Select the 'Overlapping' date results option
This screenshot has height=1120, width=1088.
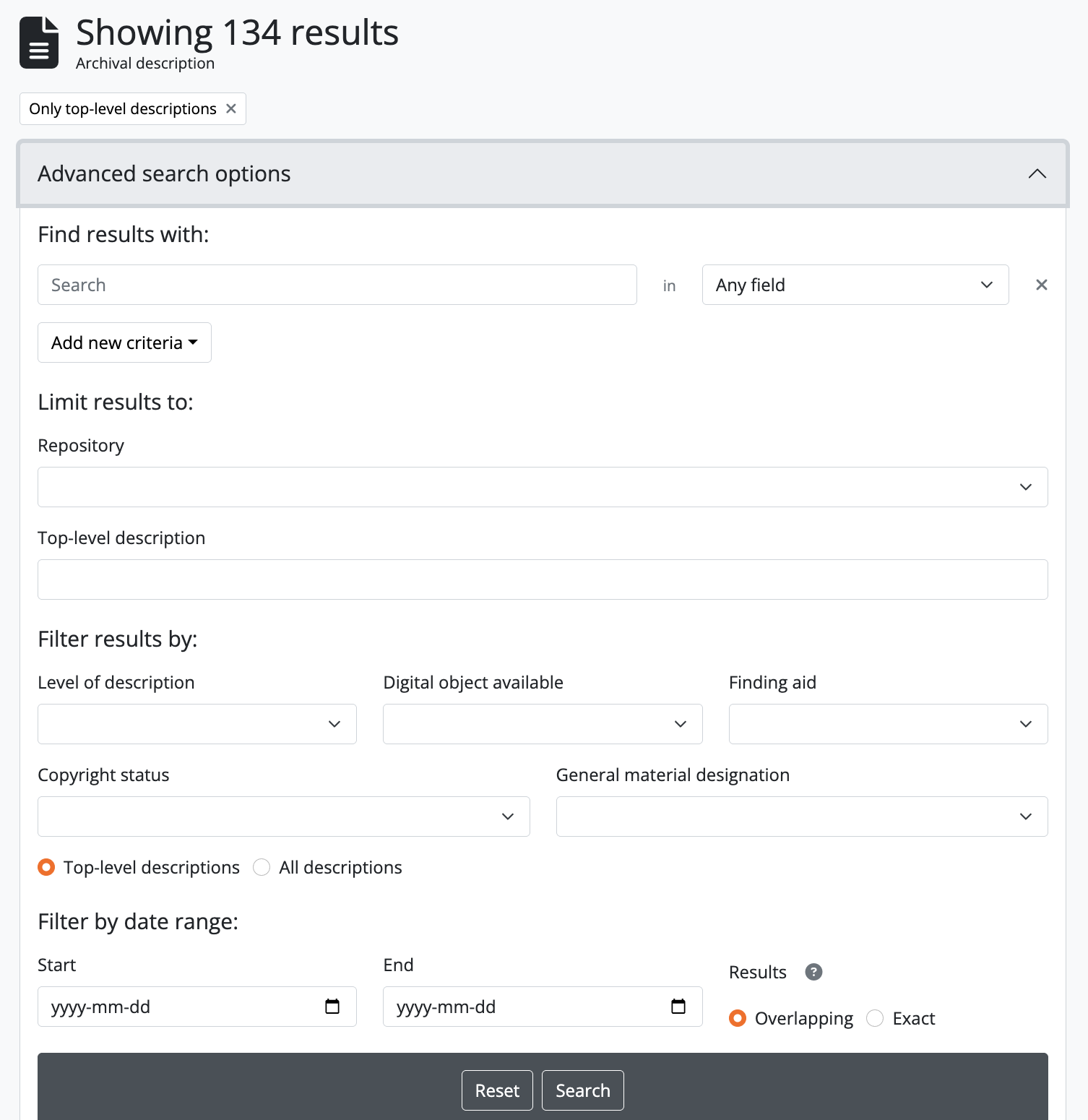[738, 1018]
